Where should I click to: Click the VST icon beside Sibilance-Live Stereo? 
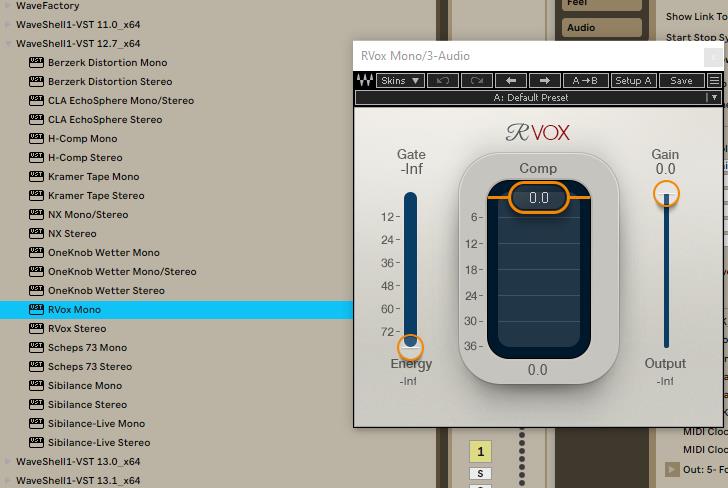(x=36, y=443)
